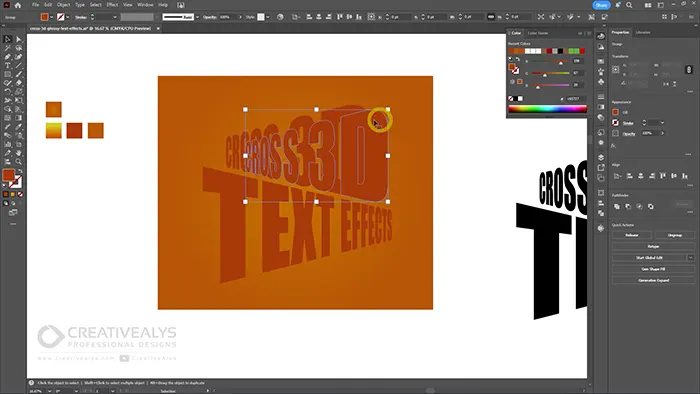Viewport: 700px width, 394px height.
Task: Click the lone orange swatch square on artboard
Action: [x=54, y=109]
